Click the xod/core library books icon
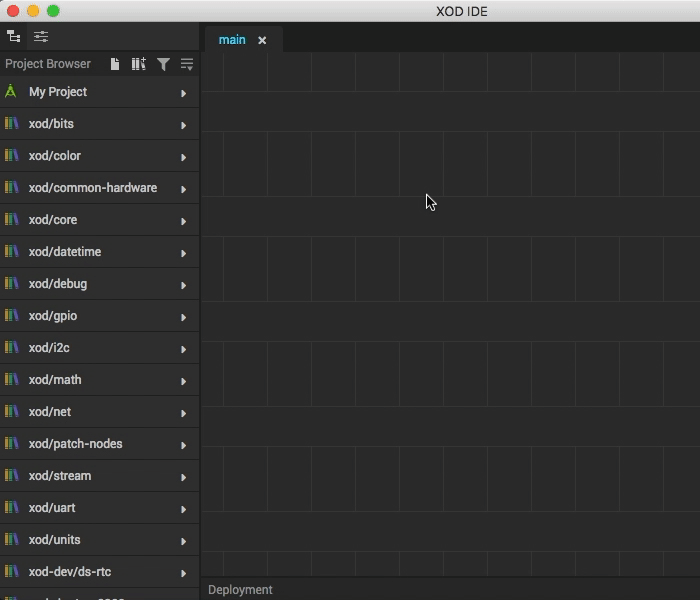The image size is (700, 600). 12,219
